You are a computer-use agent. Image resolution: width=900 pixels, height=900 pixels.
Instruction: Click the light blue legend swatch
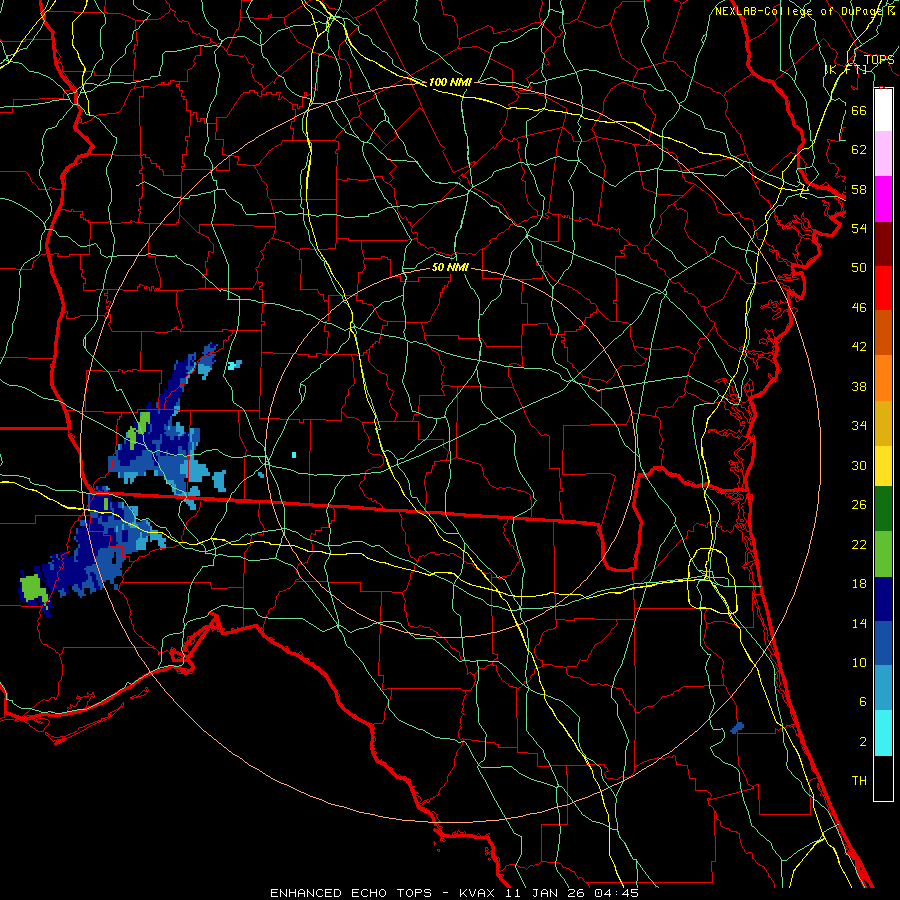(883, 688)
